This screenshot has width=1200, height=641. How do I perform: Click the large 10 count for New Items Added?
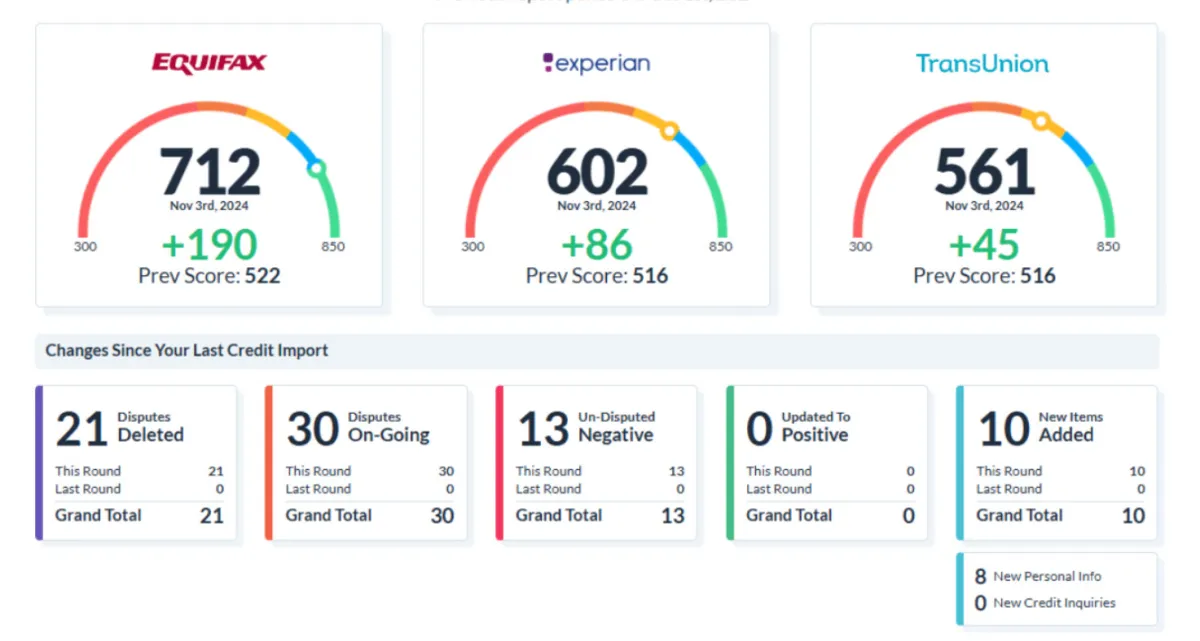1003,429
